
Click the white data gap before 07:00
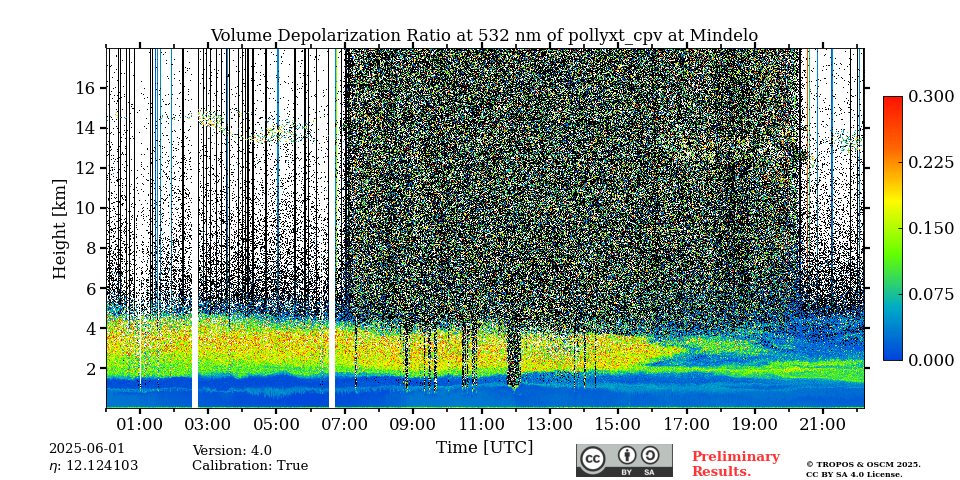pyautogui.click(x=332, y=228)
